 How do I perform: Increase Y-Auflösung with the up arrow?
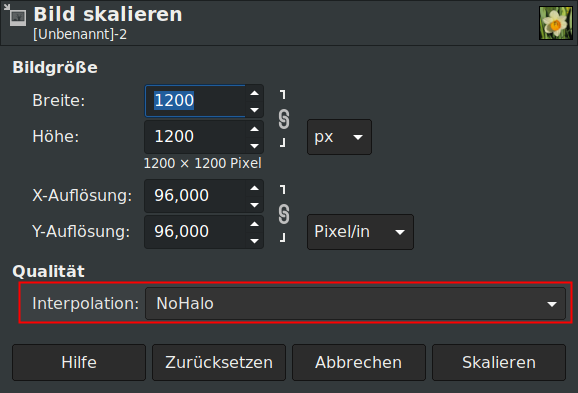pyautogui.click(x=254, y=224)
